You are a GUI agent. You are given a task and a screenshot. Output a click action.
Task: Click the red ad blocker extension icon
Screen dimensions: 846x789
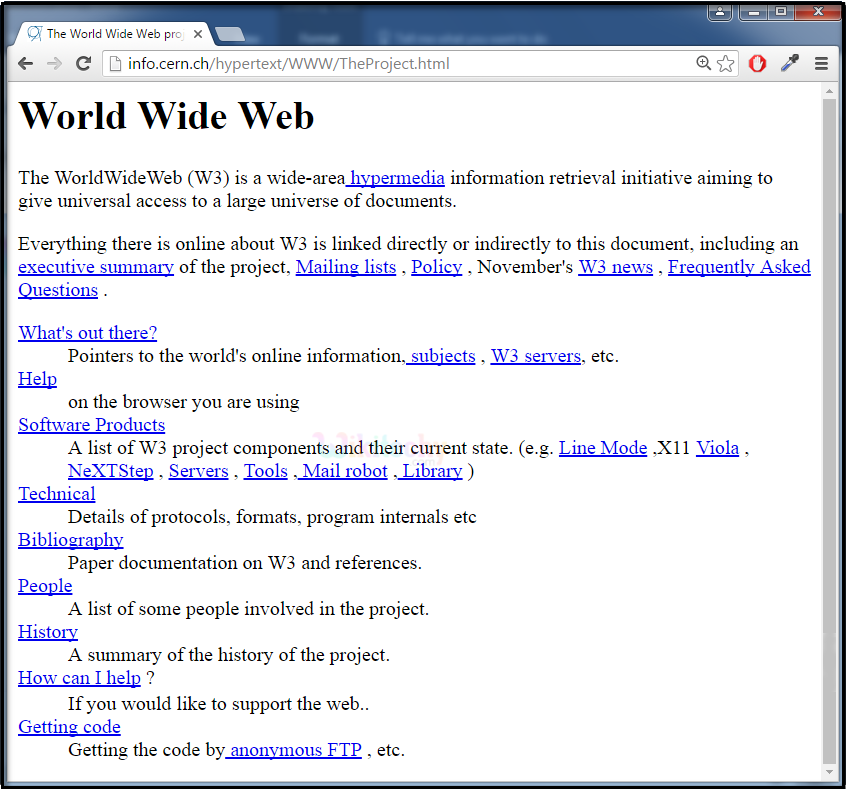point(758,64)
